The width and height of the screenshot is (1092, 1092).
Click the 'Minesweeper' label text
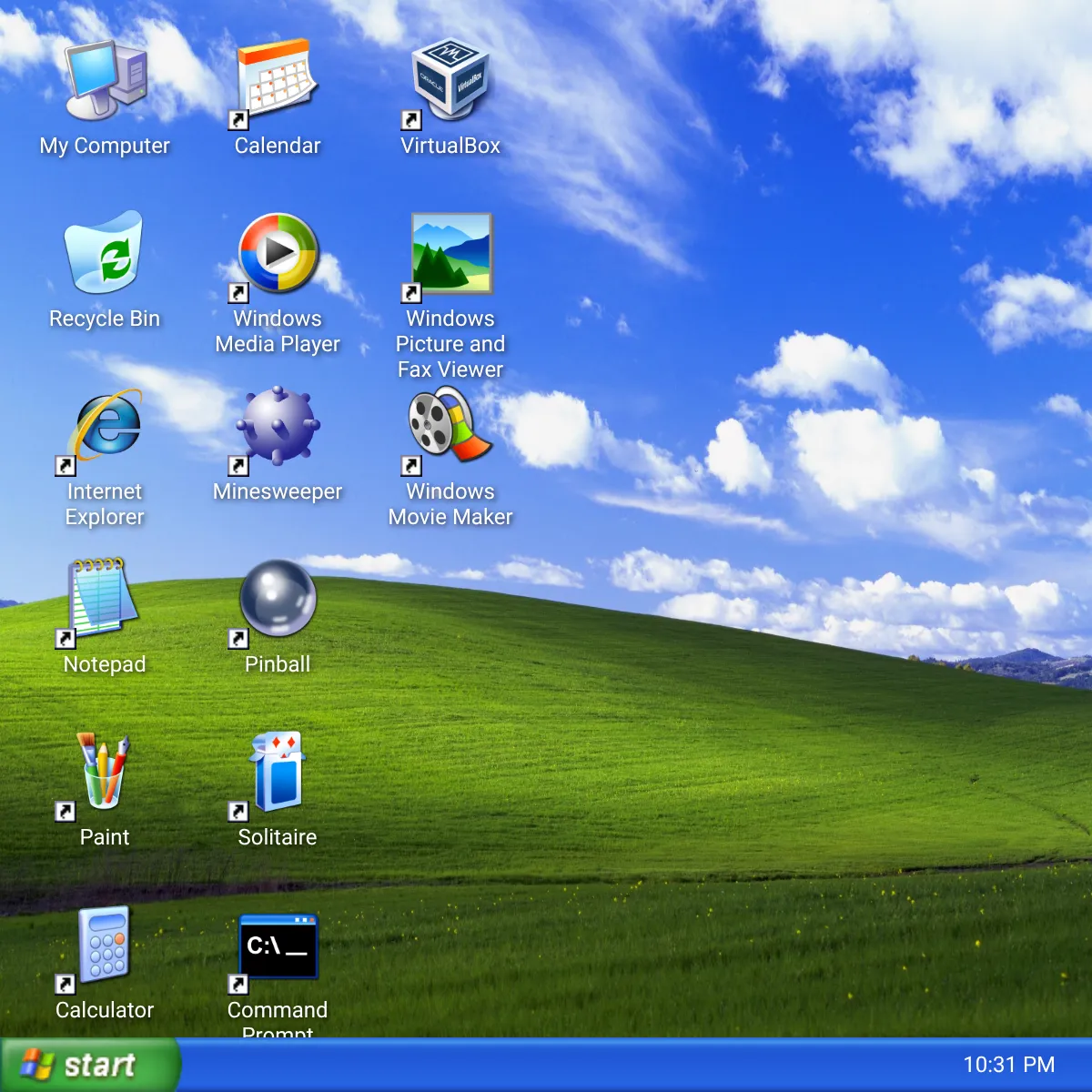pos(278,491)
